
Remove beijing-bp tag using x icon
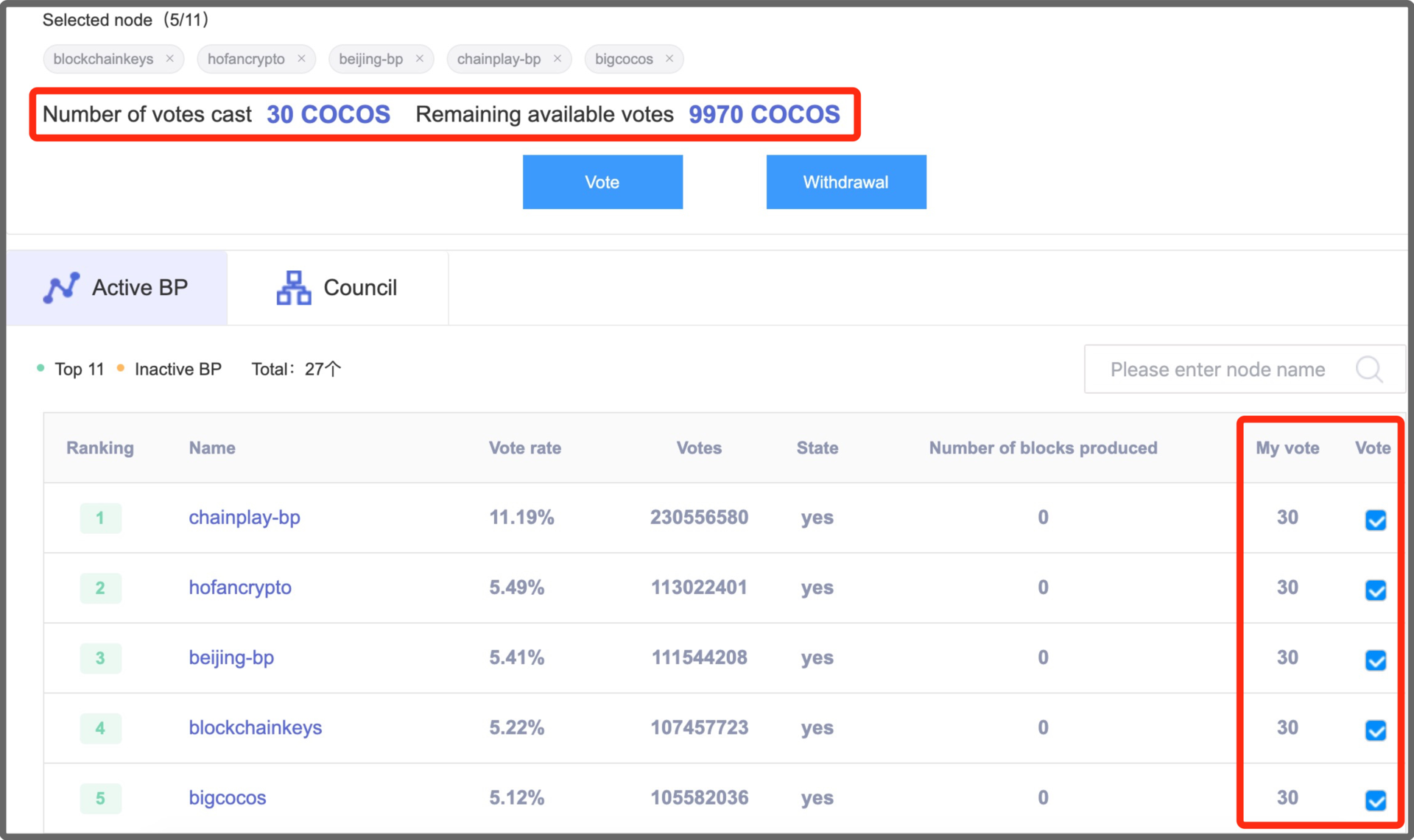point(420,59)
